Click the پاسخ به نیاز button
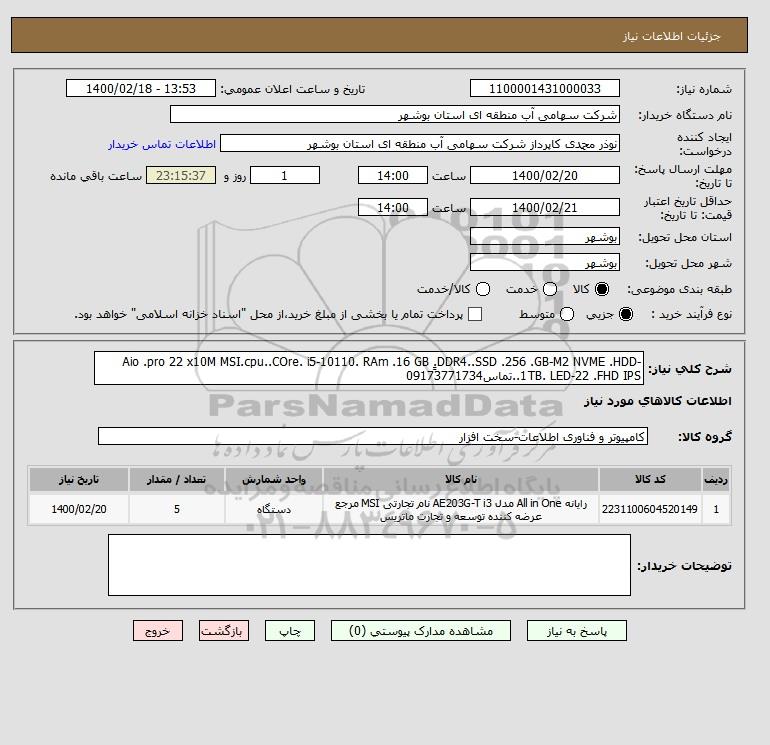This screenshot has width=770, height=745. [577, 631]
